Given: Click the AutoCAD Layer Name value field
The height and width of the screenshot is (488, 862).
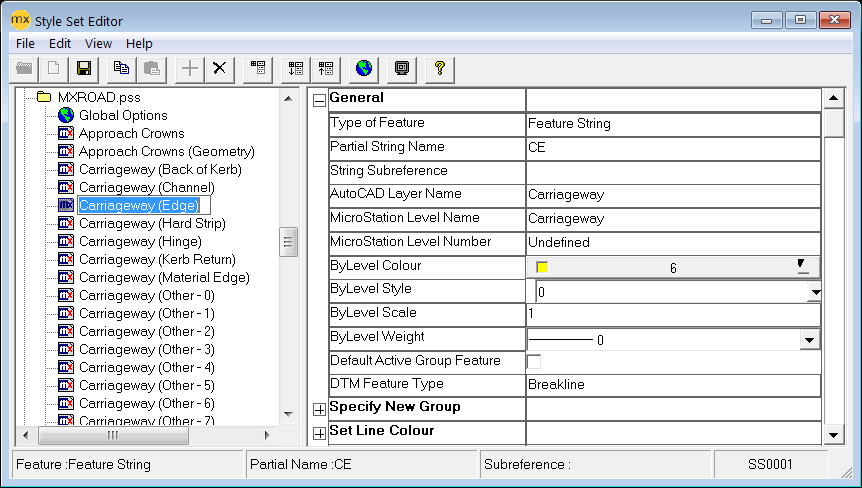Looking at the screenshot, I should tap(673, 195).
